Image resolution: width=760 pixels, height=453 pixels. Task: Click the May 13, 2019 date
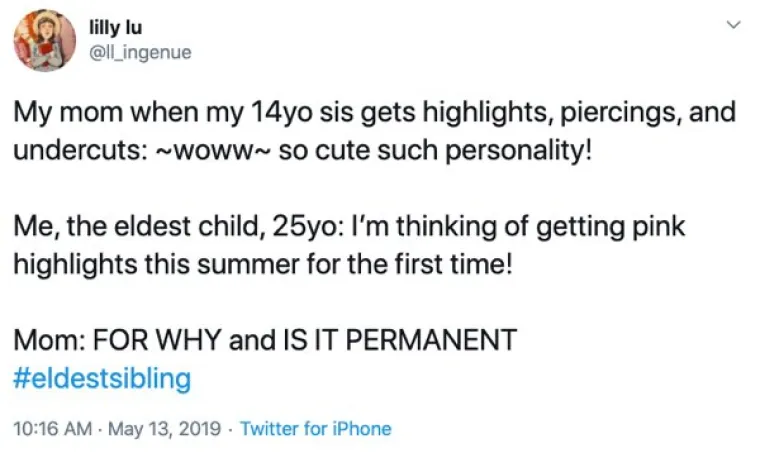tap(164, 429)
